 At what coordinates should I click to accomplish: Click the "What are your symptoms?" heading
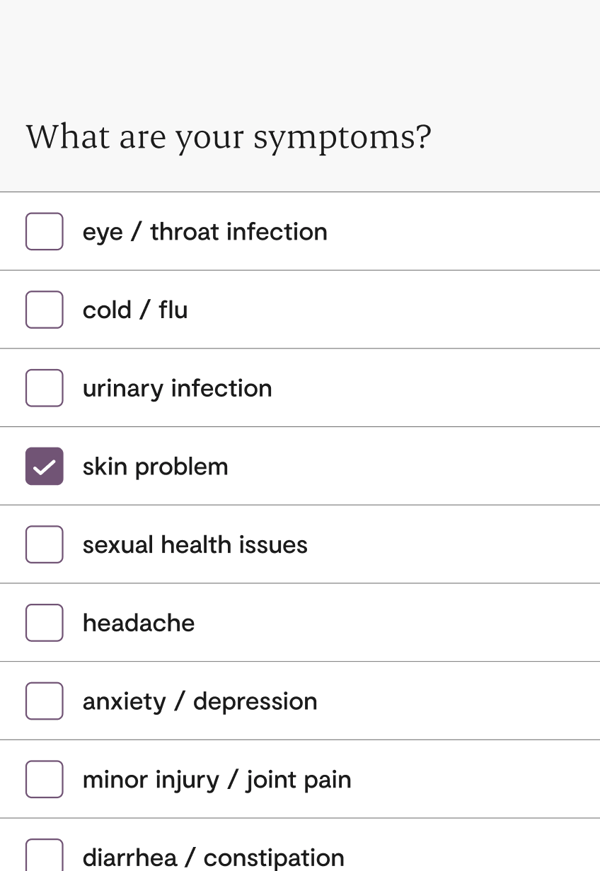[228, 137]
